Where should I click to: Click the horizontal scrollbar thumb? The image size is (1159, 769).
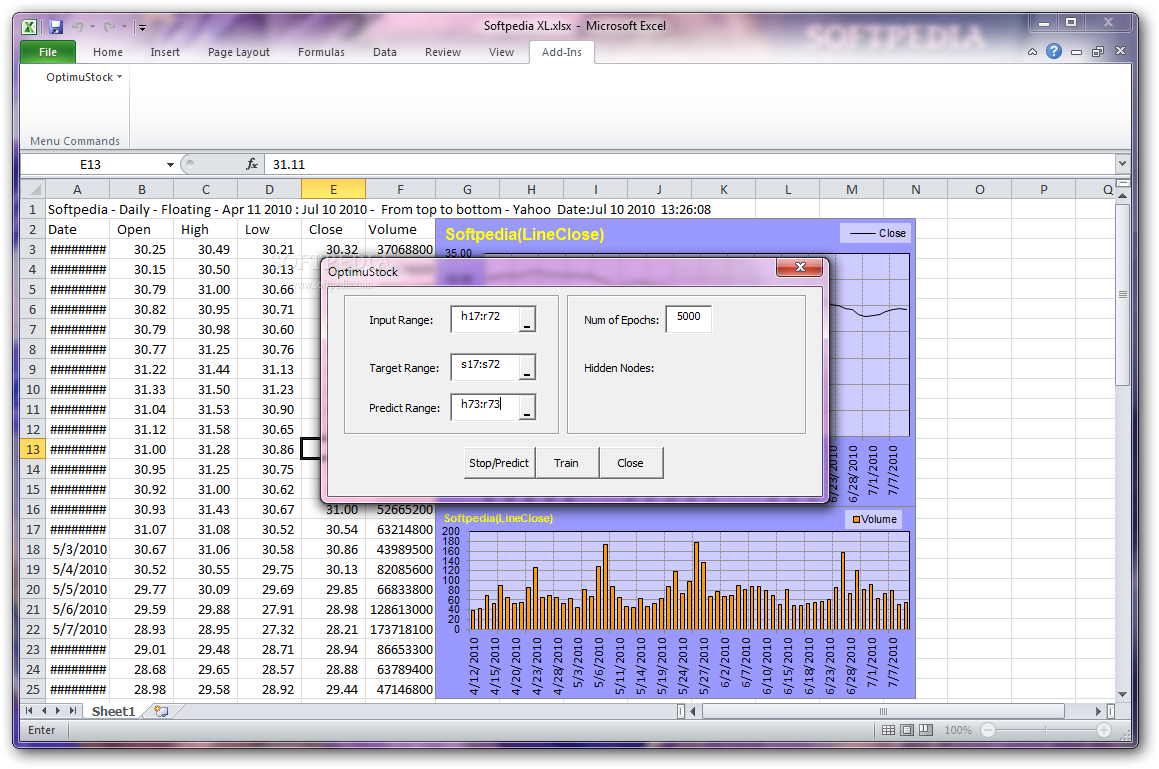883,711
